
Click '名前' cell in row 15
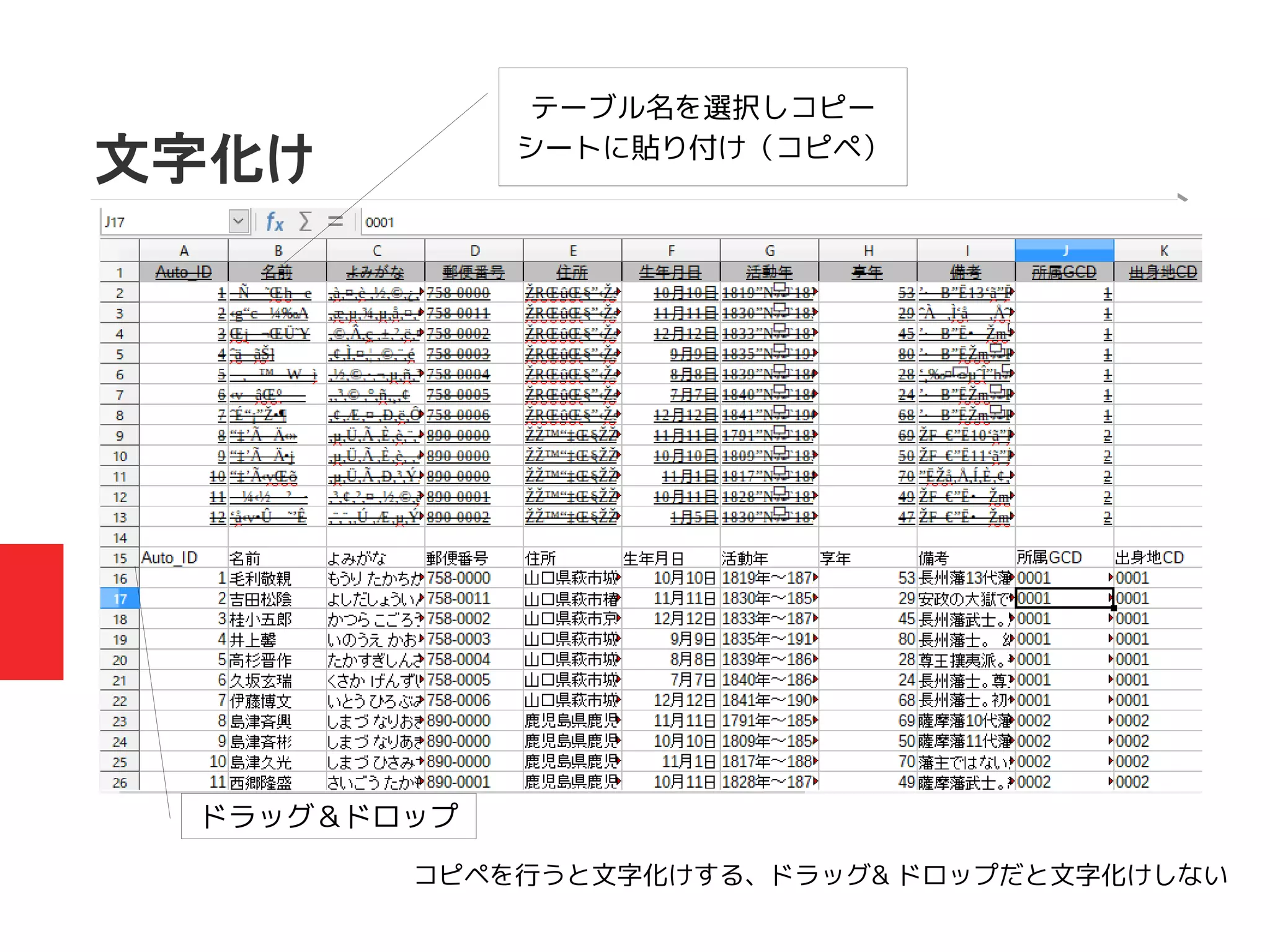[x=277, y=558]
